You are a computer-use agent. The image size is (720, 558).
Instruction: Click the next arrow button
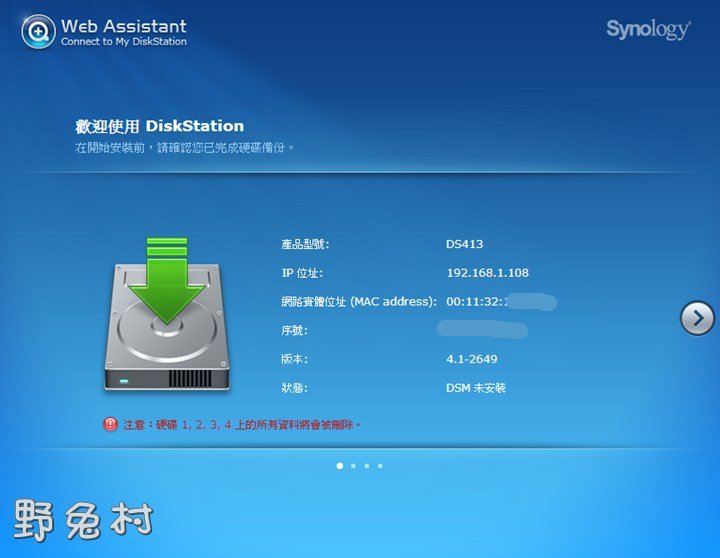(x=697, y=318)
